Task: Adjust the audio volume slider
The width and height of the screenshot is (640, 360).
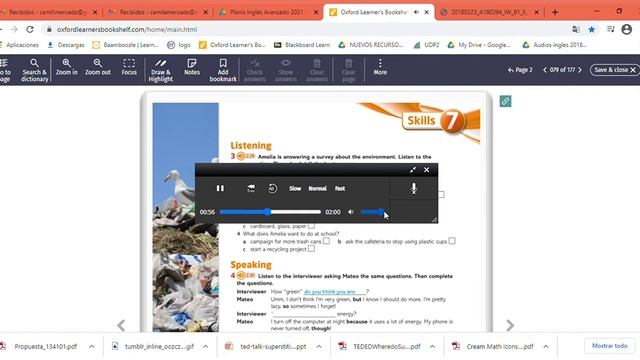Action: (372, 212)
